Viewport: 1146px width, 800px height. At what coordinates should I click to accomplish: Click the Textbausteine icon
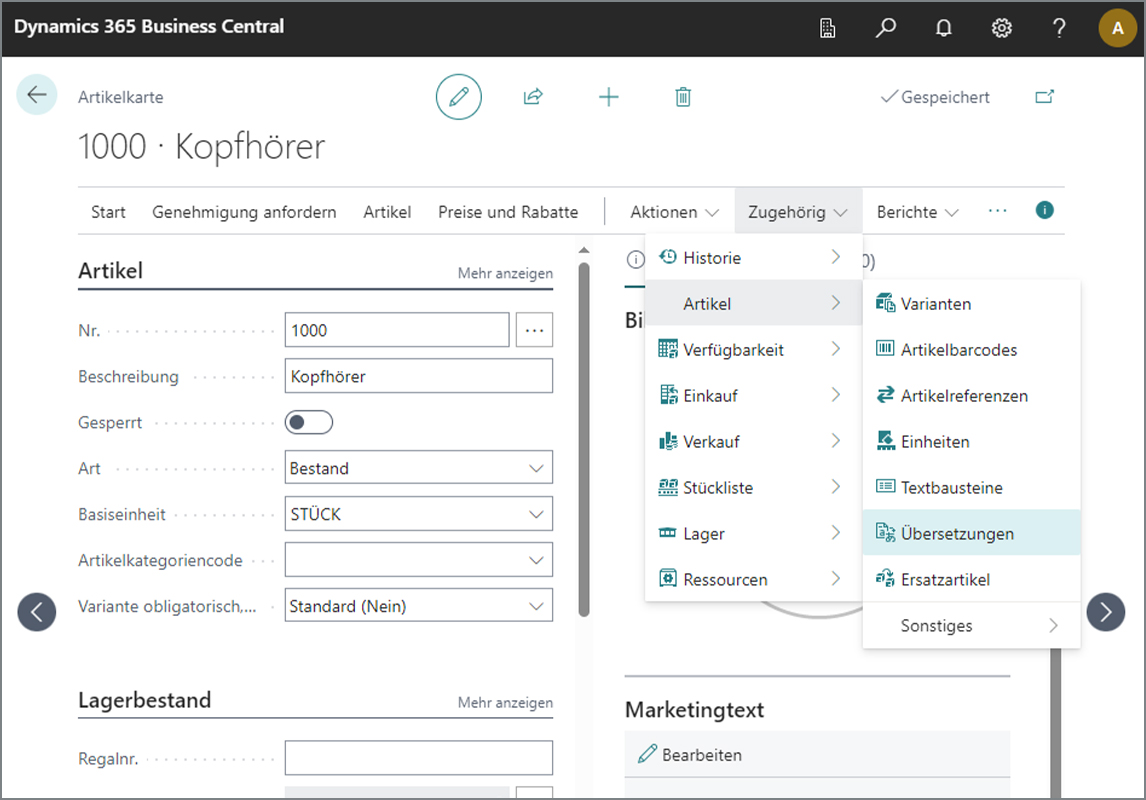pos(885,487)
